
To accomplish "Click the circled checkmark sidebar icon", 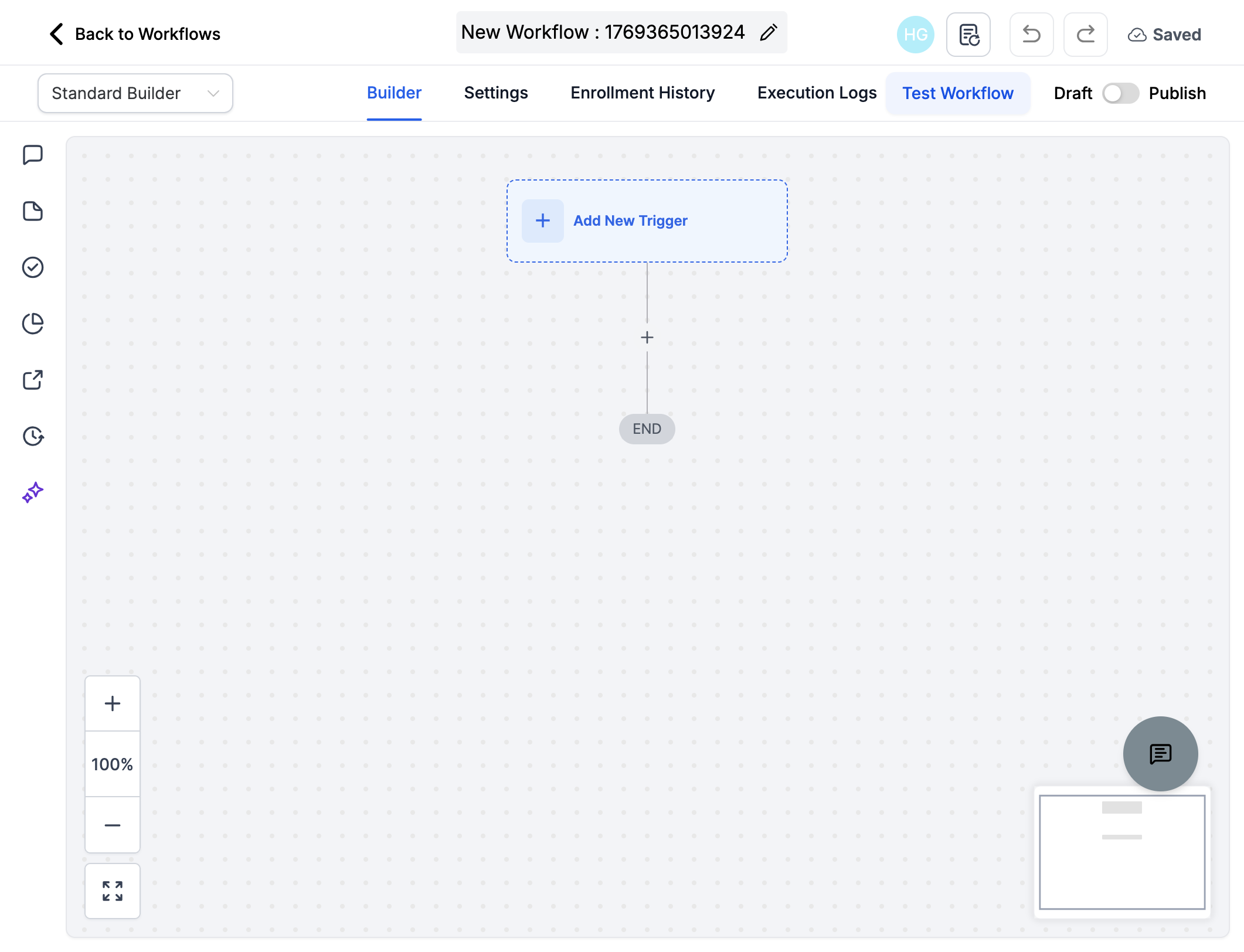I will 33,267.
